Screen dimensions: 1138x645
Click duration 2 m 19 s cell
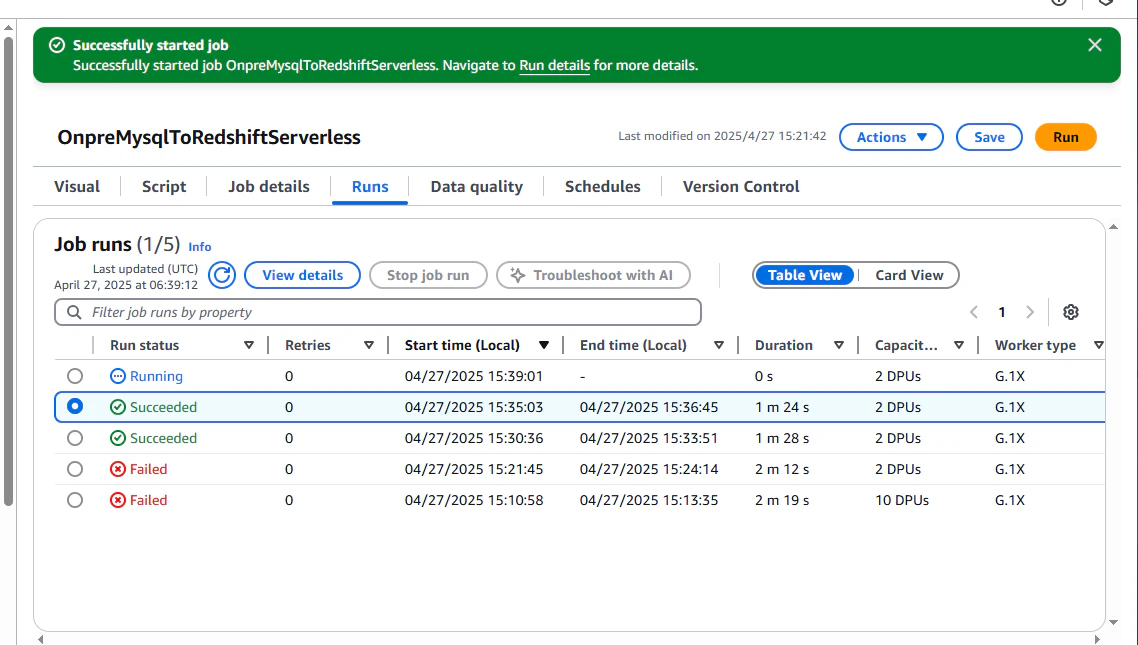coord(782,501)
